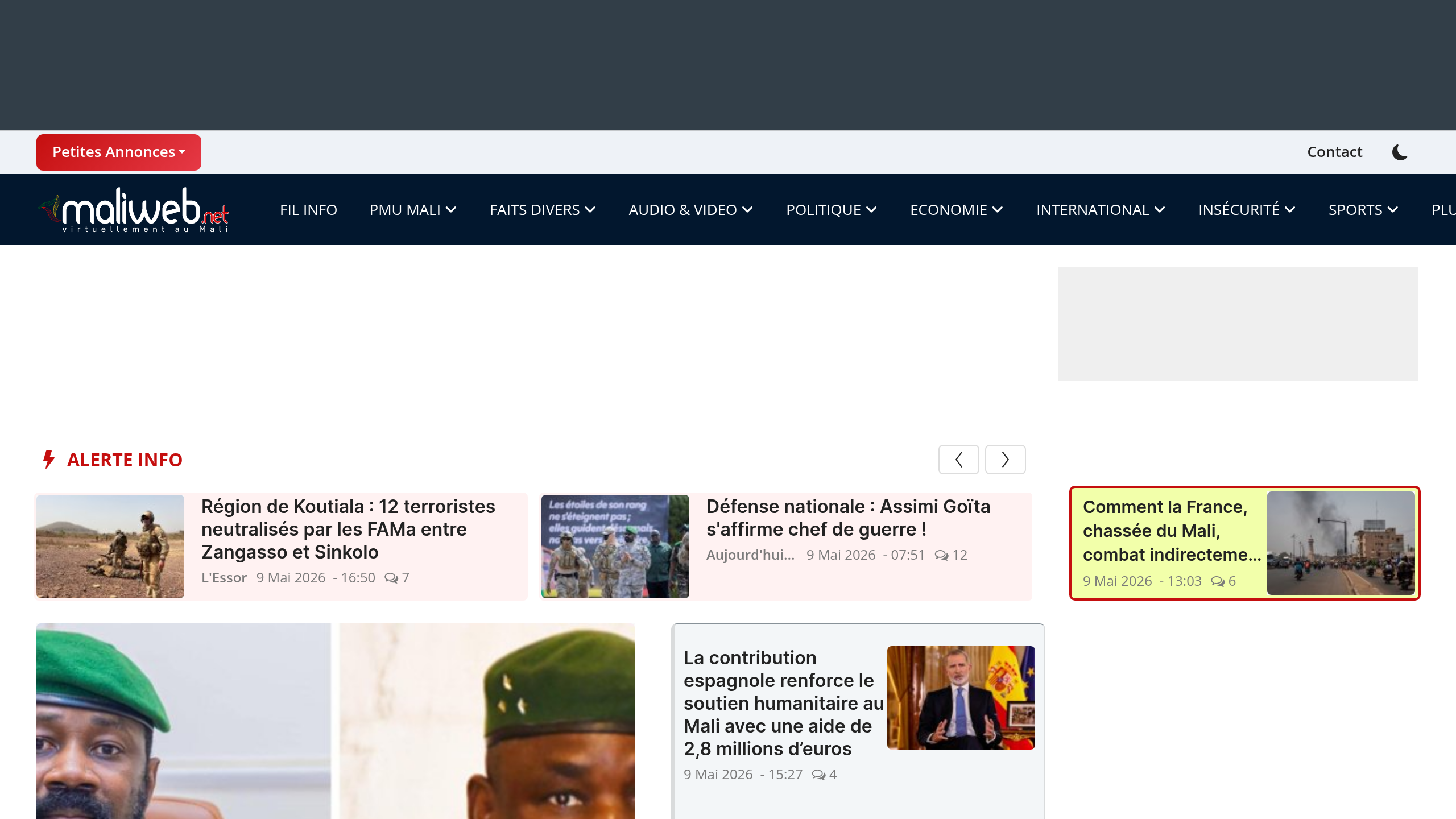Image resolution: width=1456 pixels, height=819 pixels.
Task: Open comments on the Assimi Goïta article
Action: [x=951, y=555]
